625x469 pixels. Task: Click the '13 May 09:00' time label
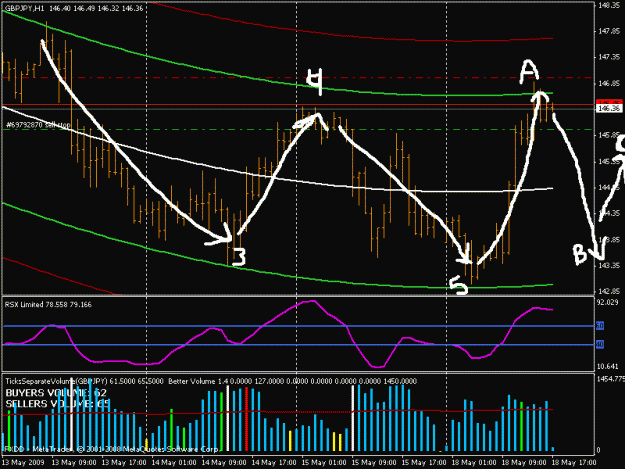point(74,463)
